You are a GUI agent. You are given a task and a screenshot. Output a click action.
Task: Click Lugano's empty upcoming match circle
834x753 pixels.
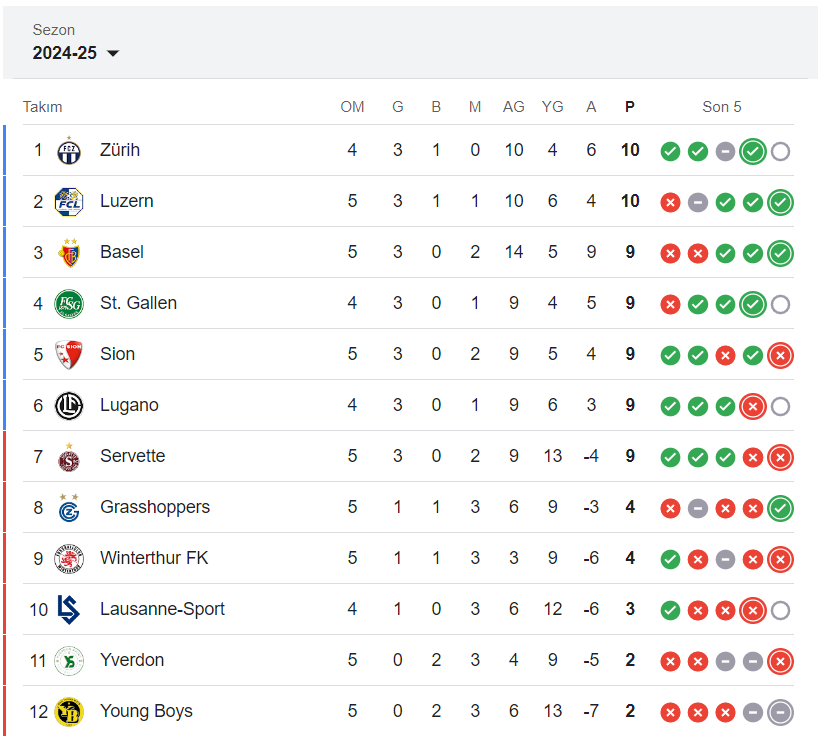(780, 407)
